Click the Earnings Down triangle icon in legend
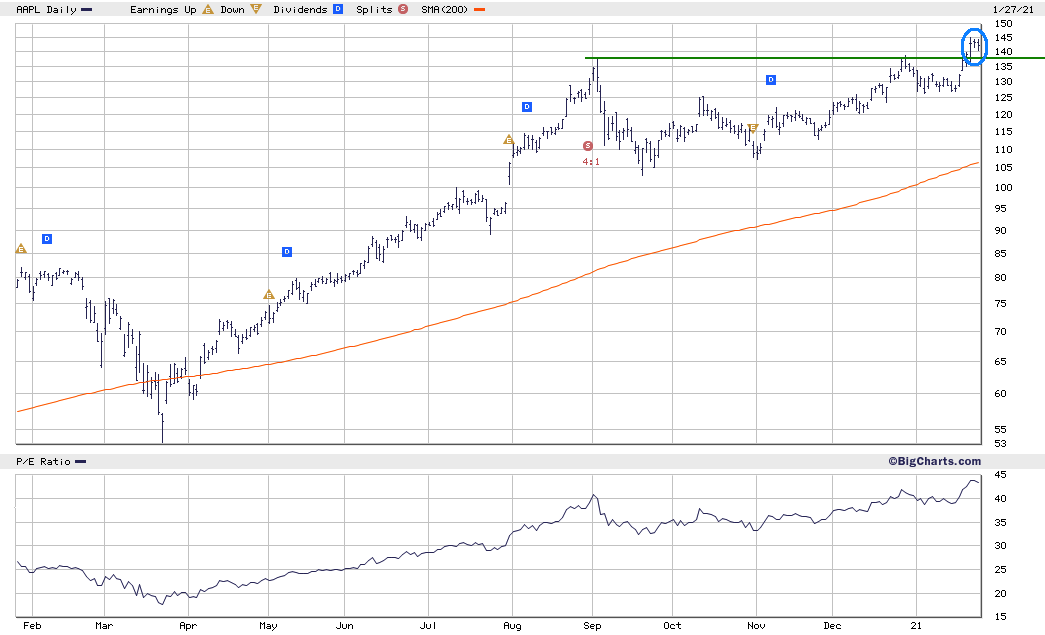 click(256, 9)
